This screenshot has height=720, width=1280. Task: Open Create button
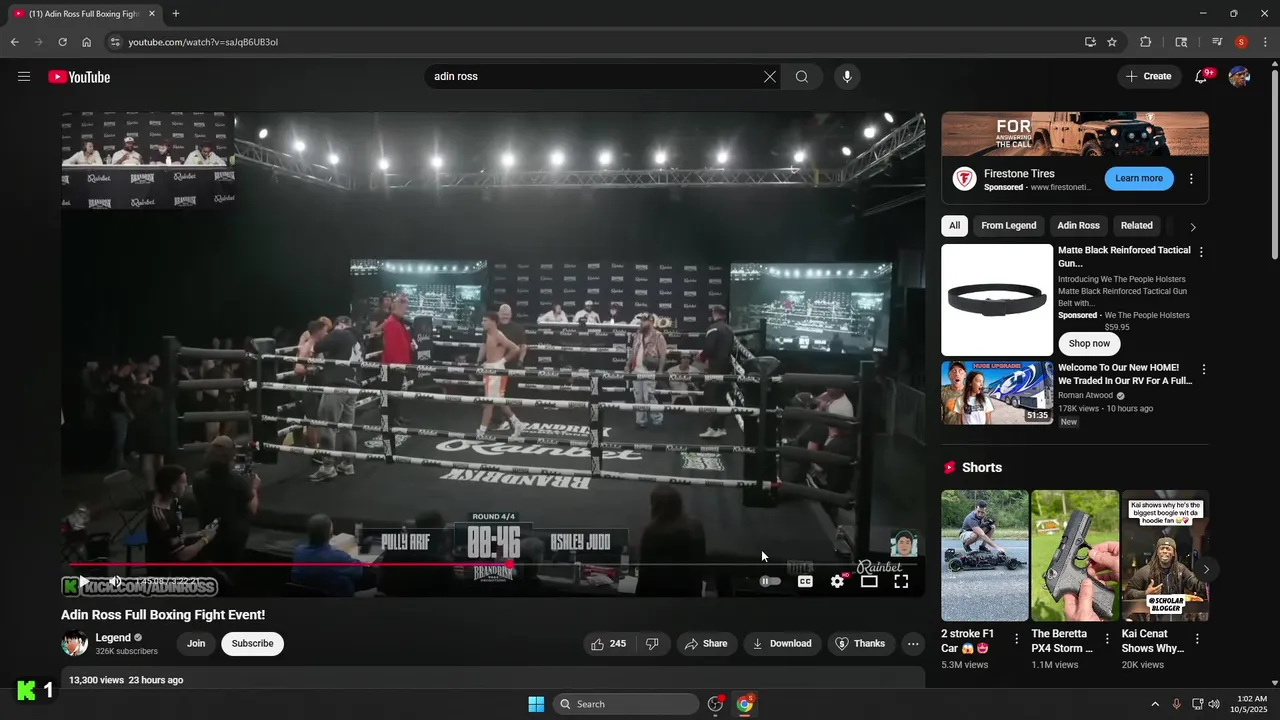1148,77
